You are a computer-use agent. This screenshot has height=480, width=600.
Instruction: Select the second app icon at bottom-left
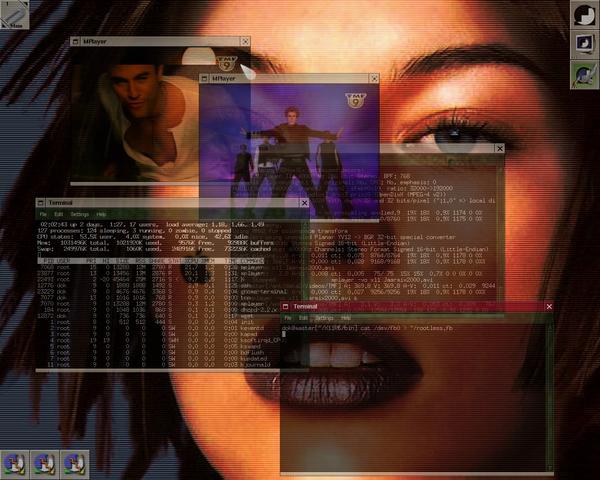click(x=44, y=464)
